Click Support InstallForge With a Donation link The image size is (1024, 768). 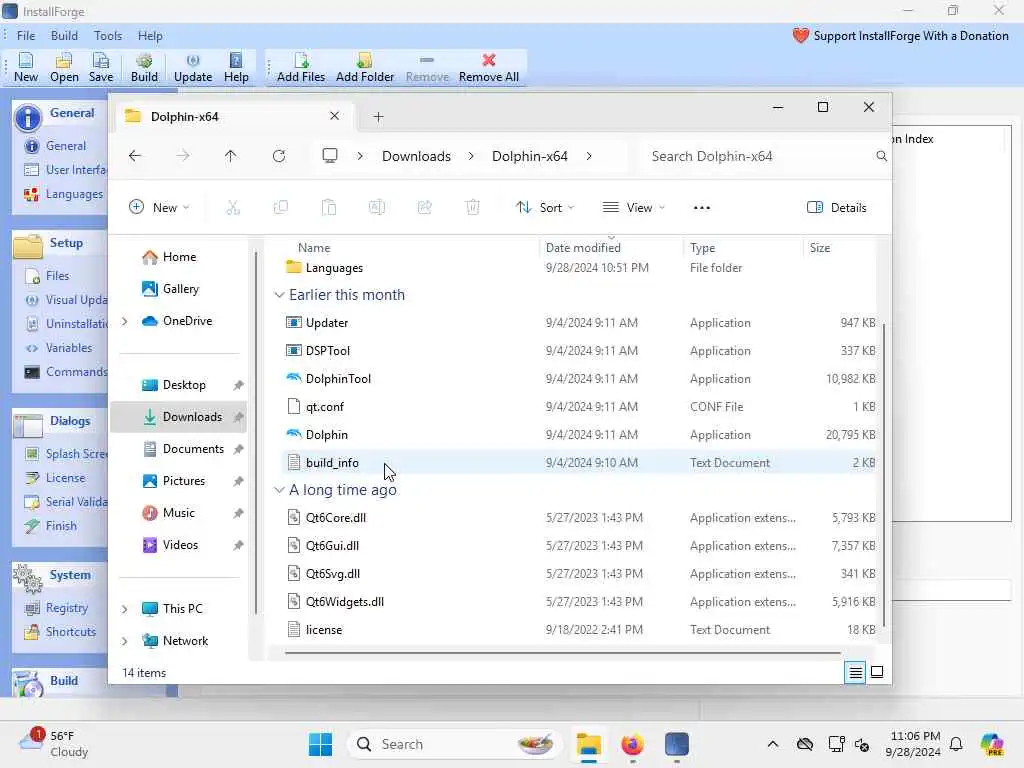coord(901,36)
